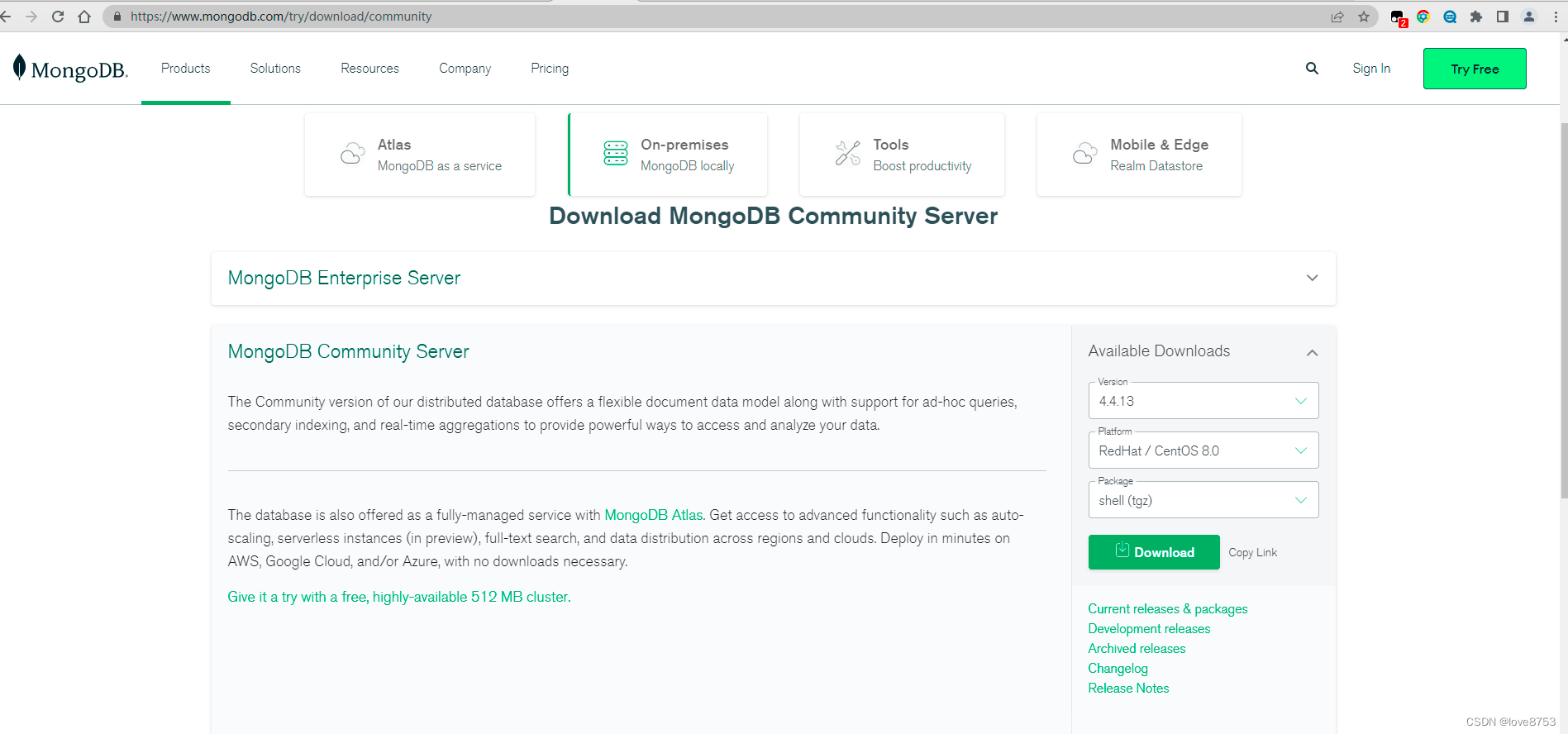The height and width of the screenshot is (734, 1568).
Task: Open the Solutions menu
Action: click(275, 69)
